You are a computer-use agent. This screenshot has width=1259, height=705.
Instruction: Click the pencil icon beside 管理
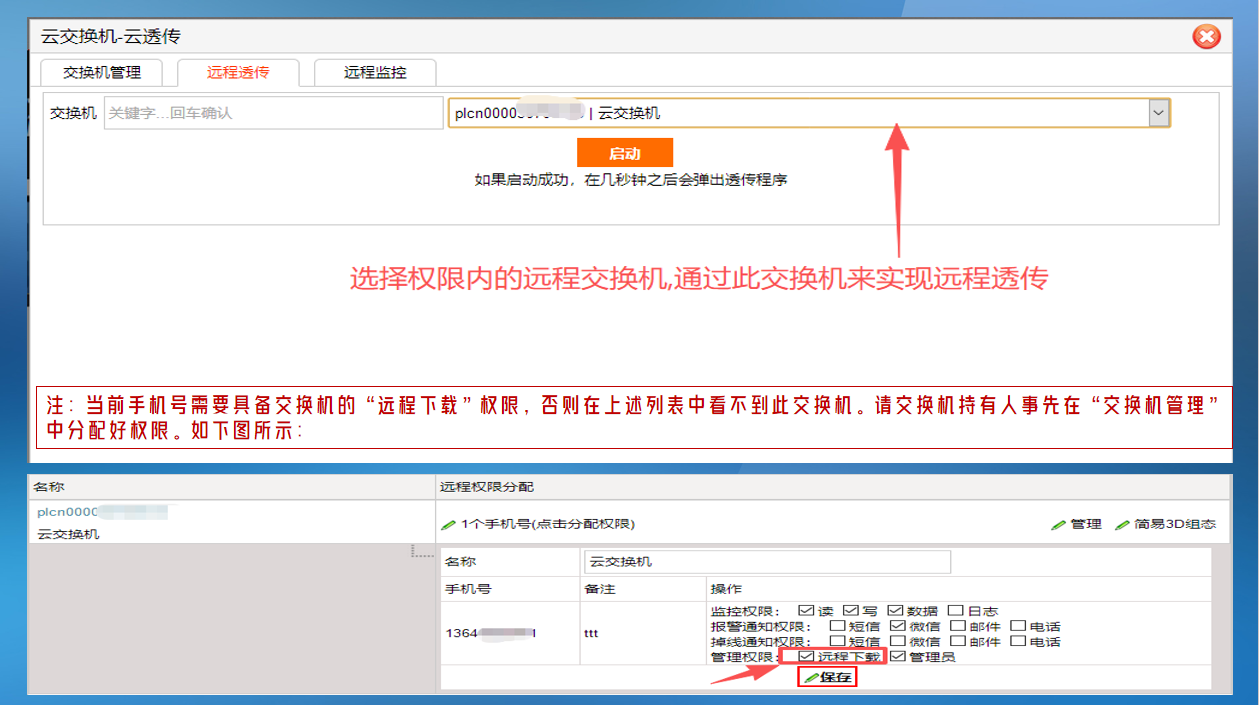point(1058,524)
